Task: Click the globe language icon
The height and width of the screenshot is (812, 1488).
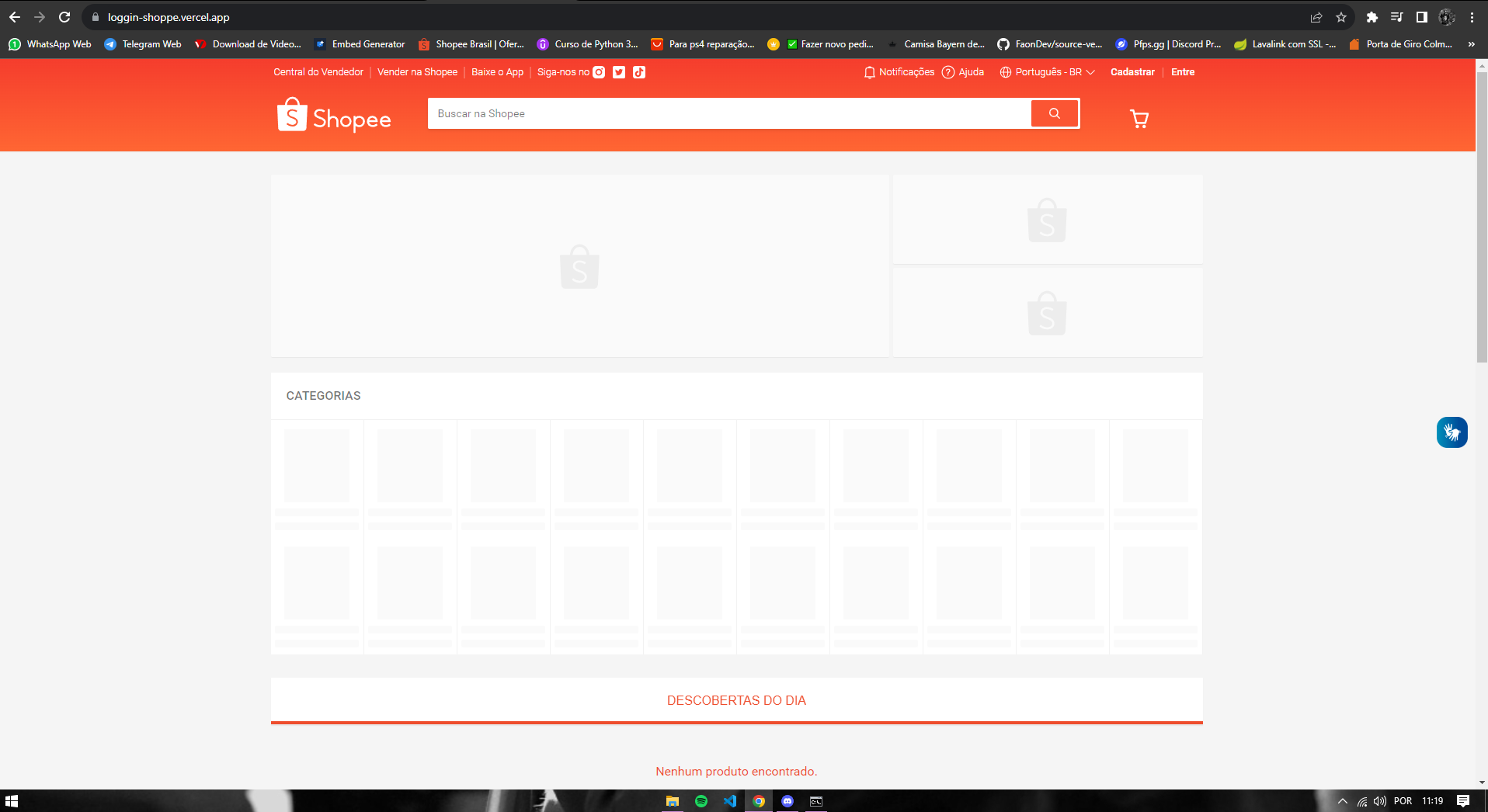Action: 1005,71
